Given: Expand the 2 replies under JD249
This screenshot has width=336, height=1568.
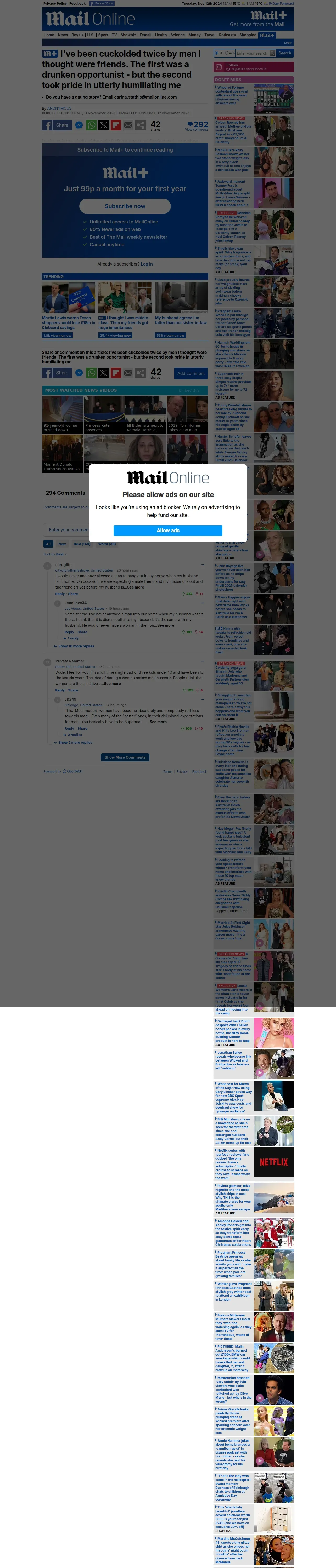Looking at the screenshot, I should click(x=74, y=735).
